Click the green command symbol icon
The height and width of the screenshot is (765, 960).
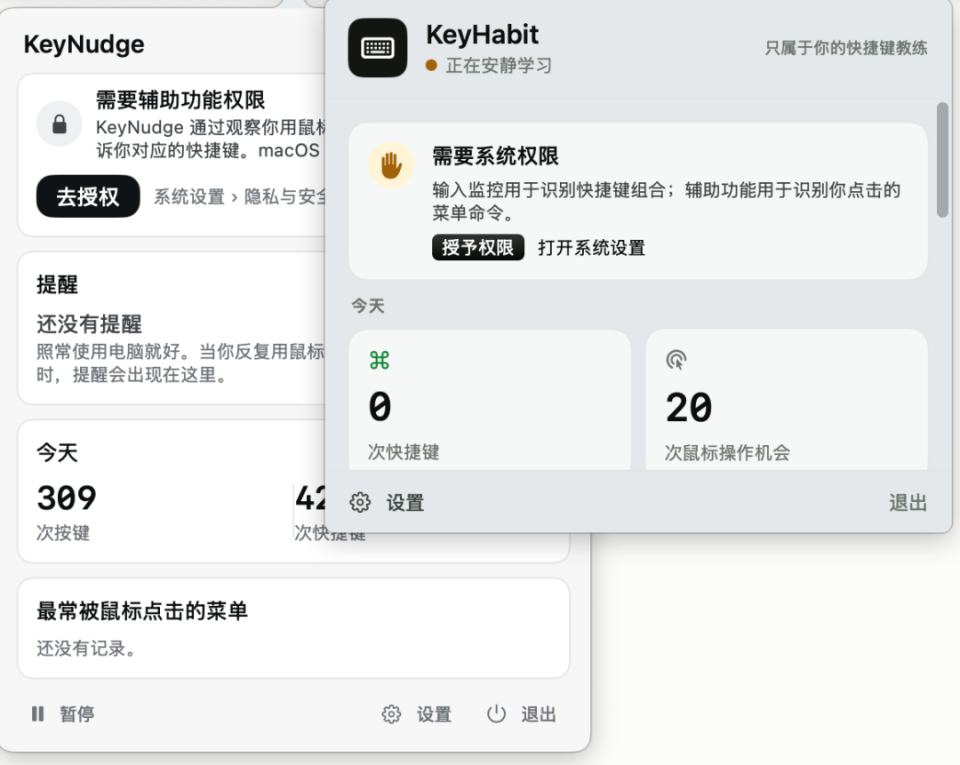coord(380,360)
